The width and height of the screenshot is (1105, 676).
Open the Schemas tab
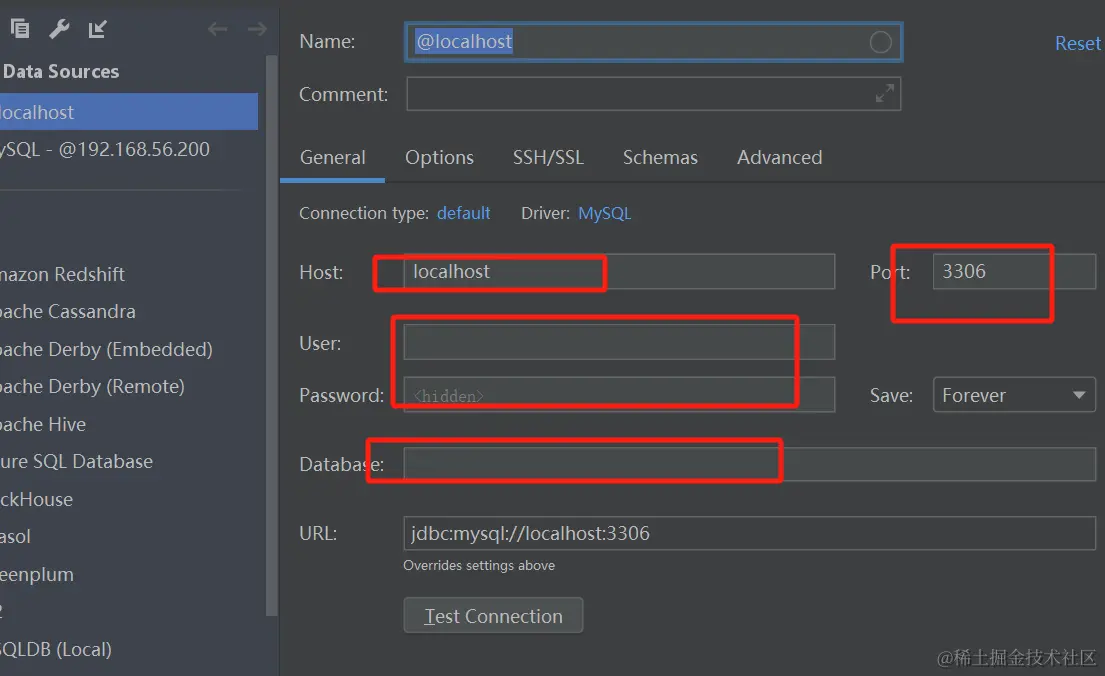tap(660, 157)
